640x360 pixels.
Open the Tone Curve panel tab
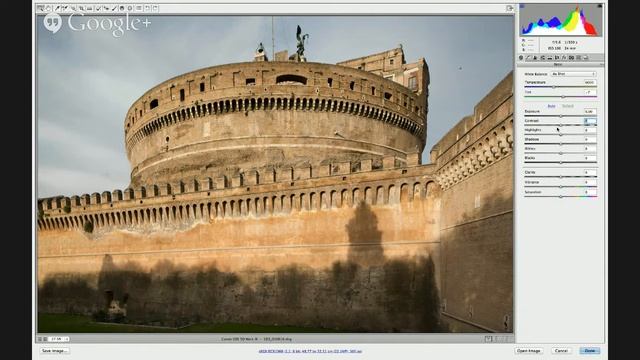pos(528,58)
